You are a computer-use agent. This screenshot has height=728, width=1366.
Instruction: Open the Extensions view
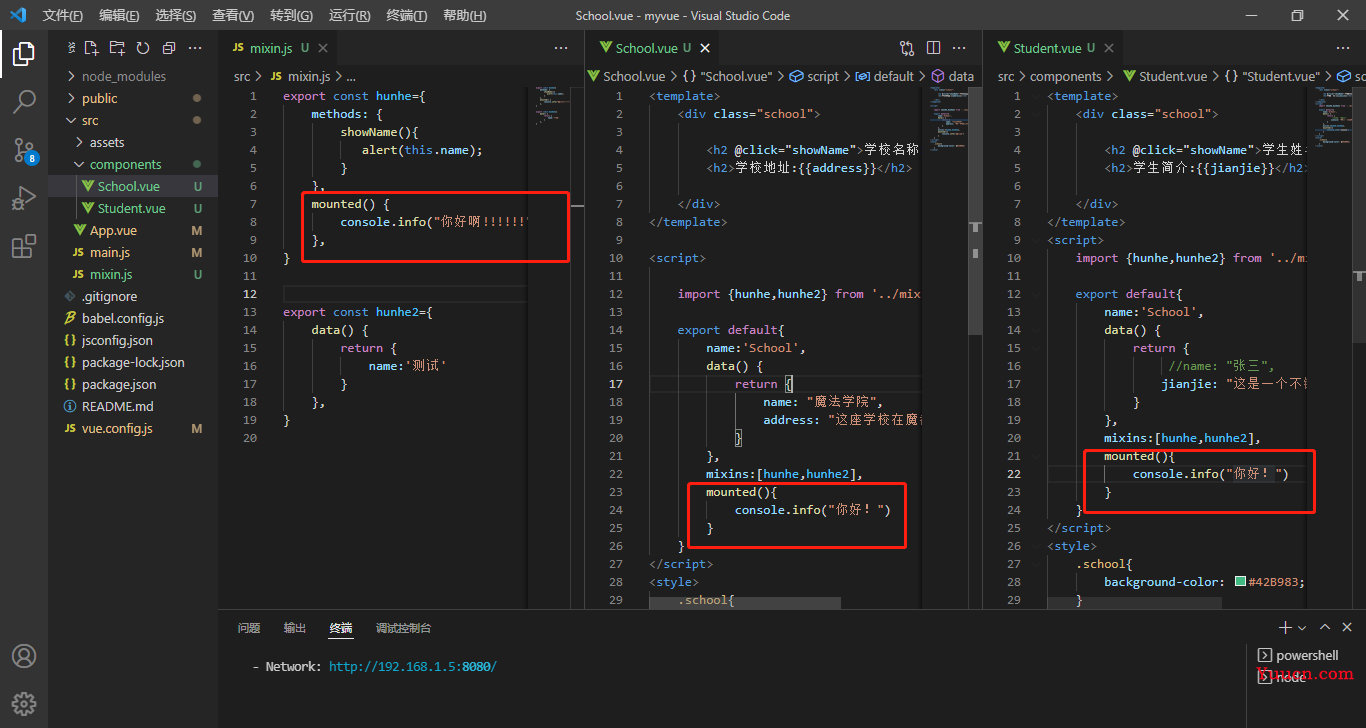click(x=24, y=246)
